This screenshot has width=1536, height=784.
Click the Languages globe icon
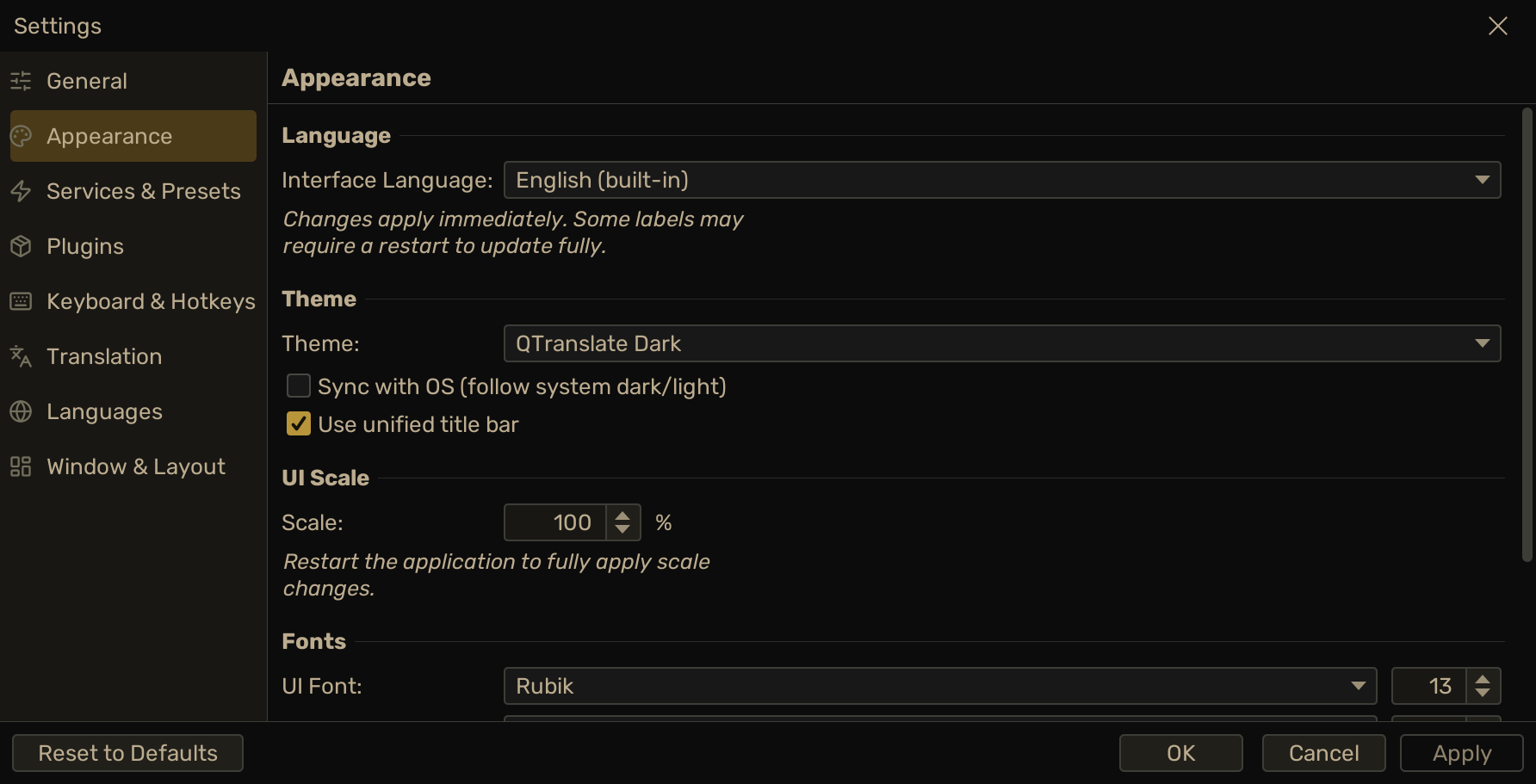(x=21, y=411)
